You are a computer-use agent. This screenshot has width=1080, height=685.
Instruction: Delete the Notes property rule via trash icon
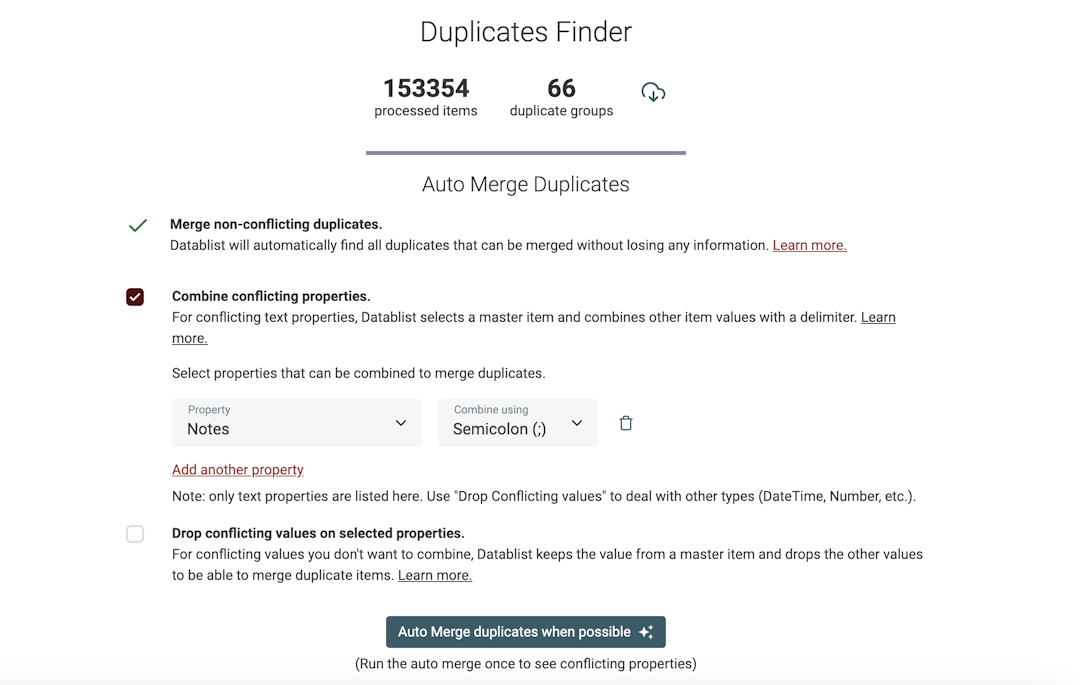[x=626, y=423]
